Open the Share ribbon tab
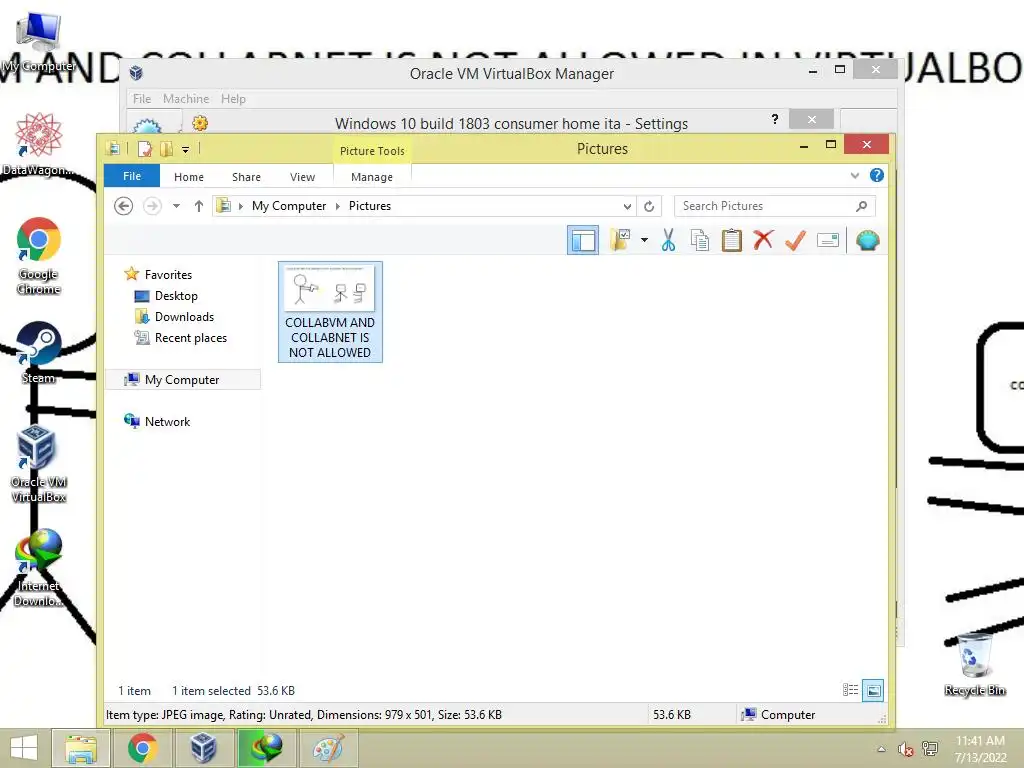 pyautogui.click(x=246, y=177)
